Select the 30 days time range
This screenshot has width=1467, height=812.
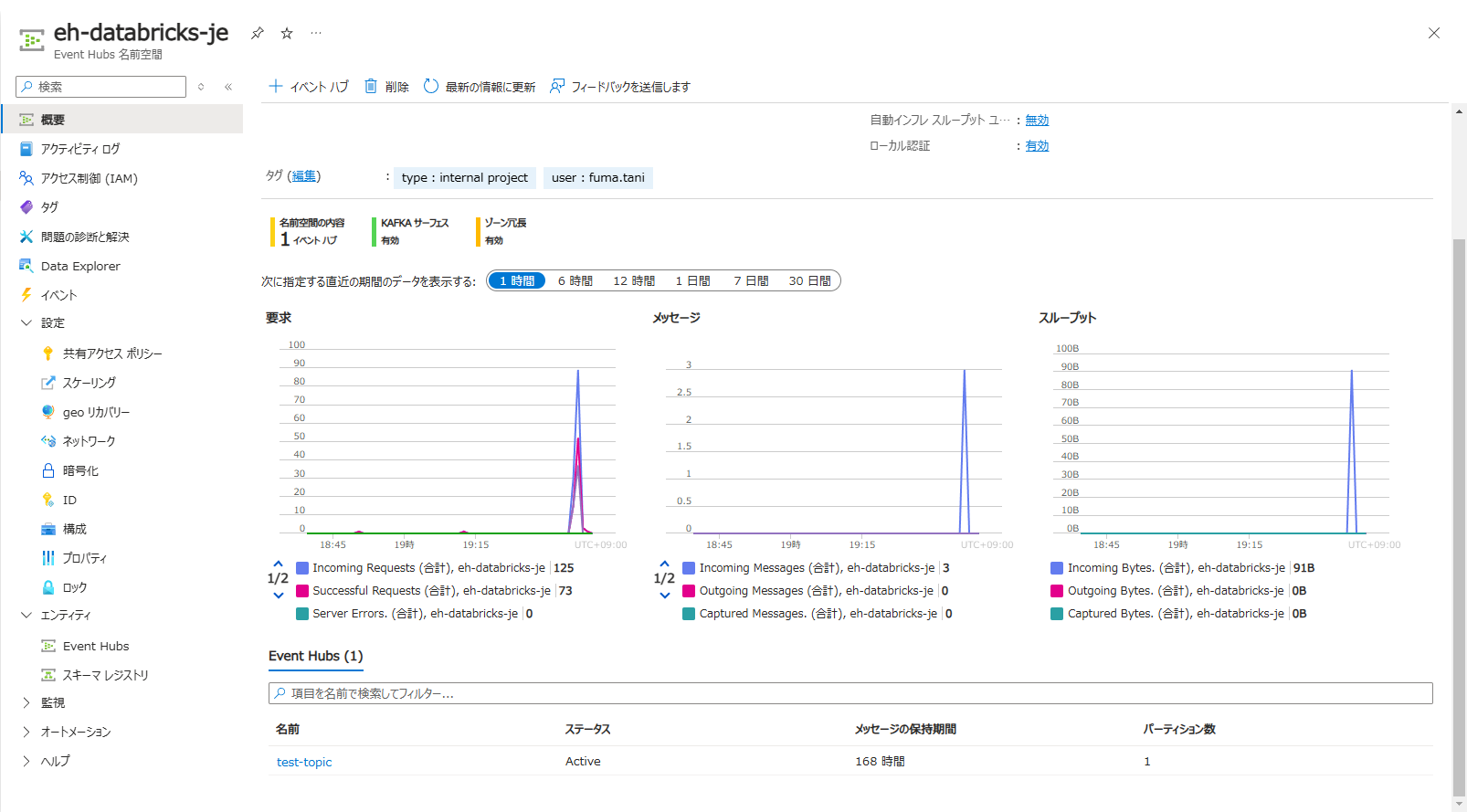[809, 281]
